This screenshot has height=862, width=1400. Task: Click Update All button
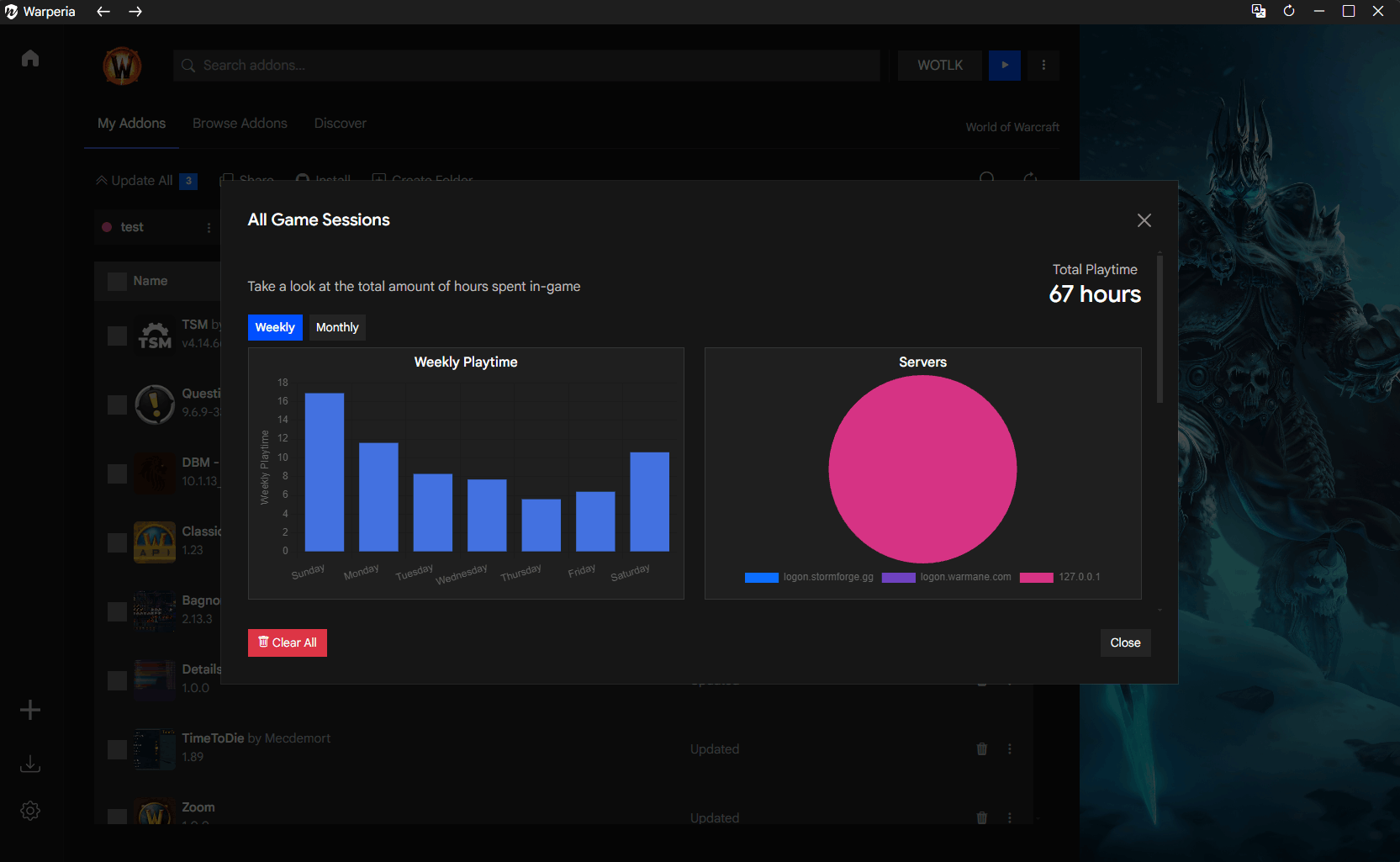[146, 181]
